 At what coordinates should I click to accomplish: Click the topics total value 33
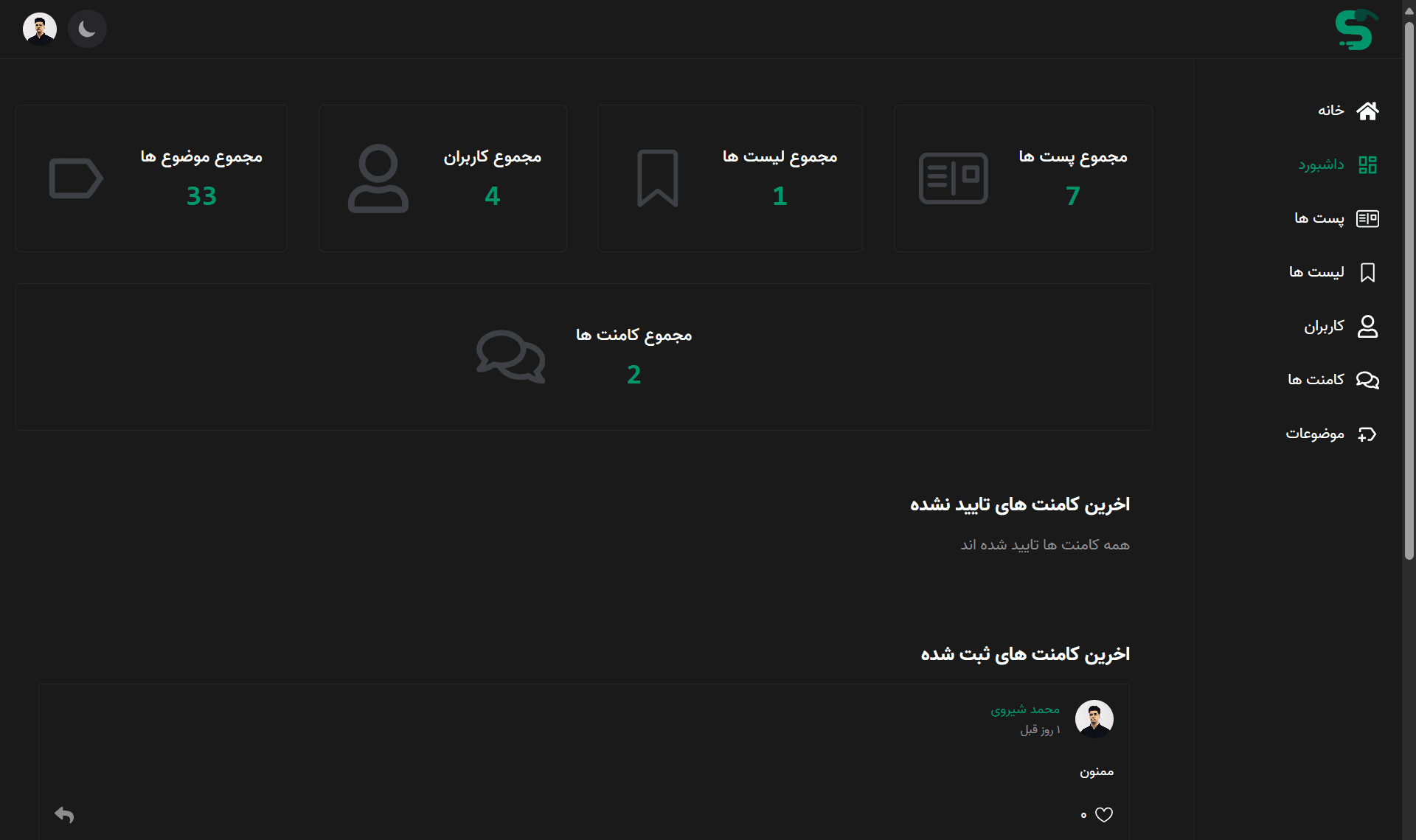click(201, 196)
